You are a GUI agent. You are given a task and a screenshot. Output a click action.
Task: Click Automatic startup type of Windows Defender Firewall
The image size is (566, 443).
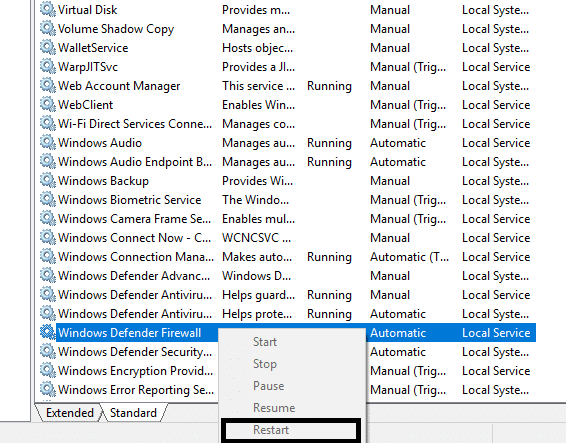pos(398,333)
